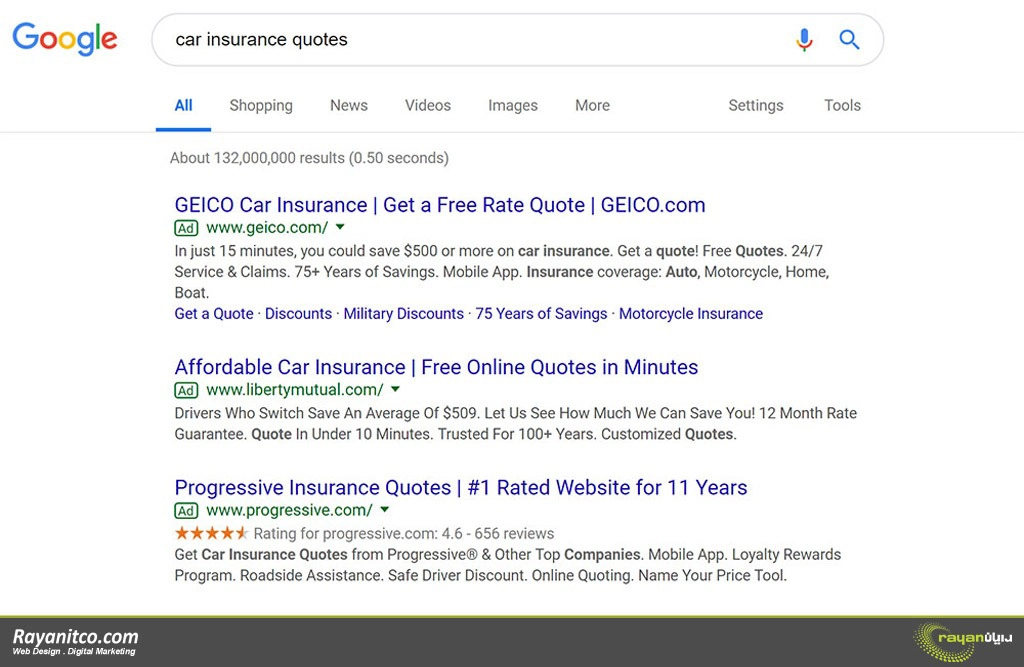The height and width of the screenshot is (667, 1024).
Task: Open the search Tools options
Action: click(842, 105)
